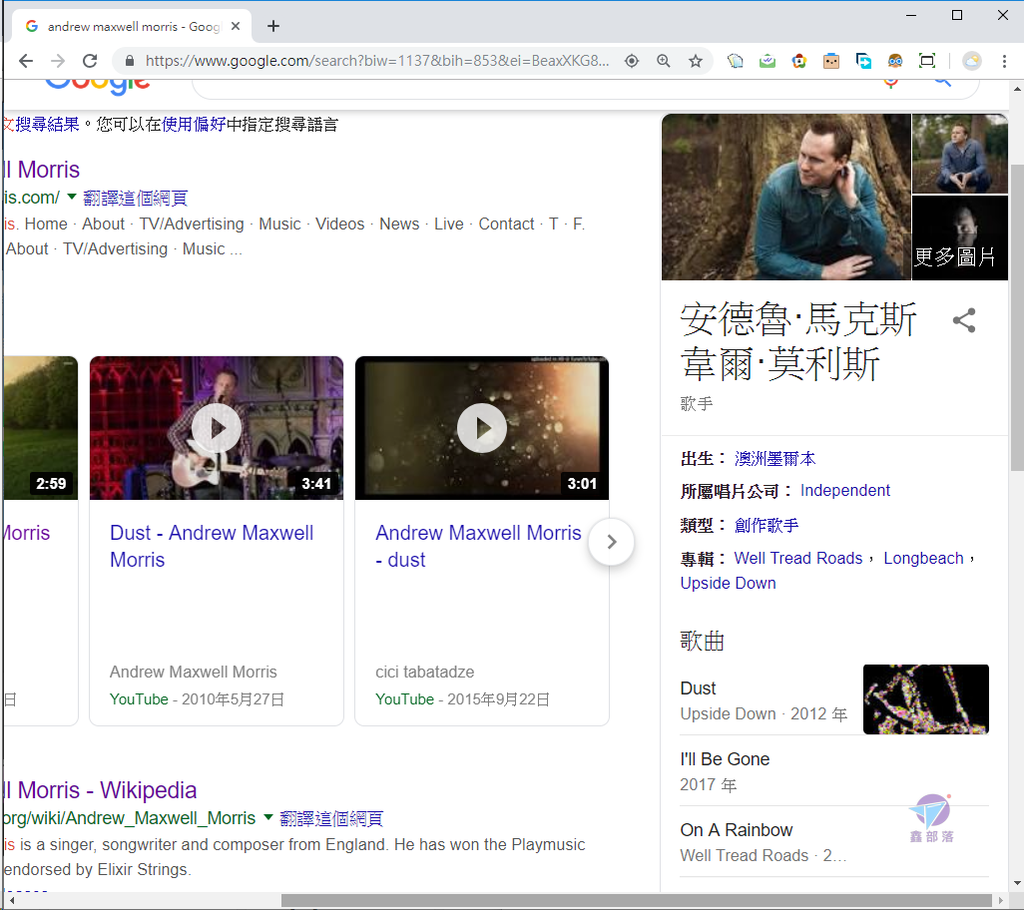Open the 更多圖片 more images thumbnail
The width and height of the screenshot is (1024, 910).
960,238
